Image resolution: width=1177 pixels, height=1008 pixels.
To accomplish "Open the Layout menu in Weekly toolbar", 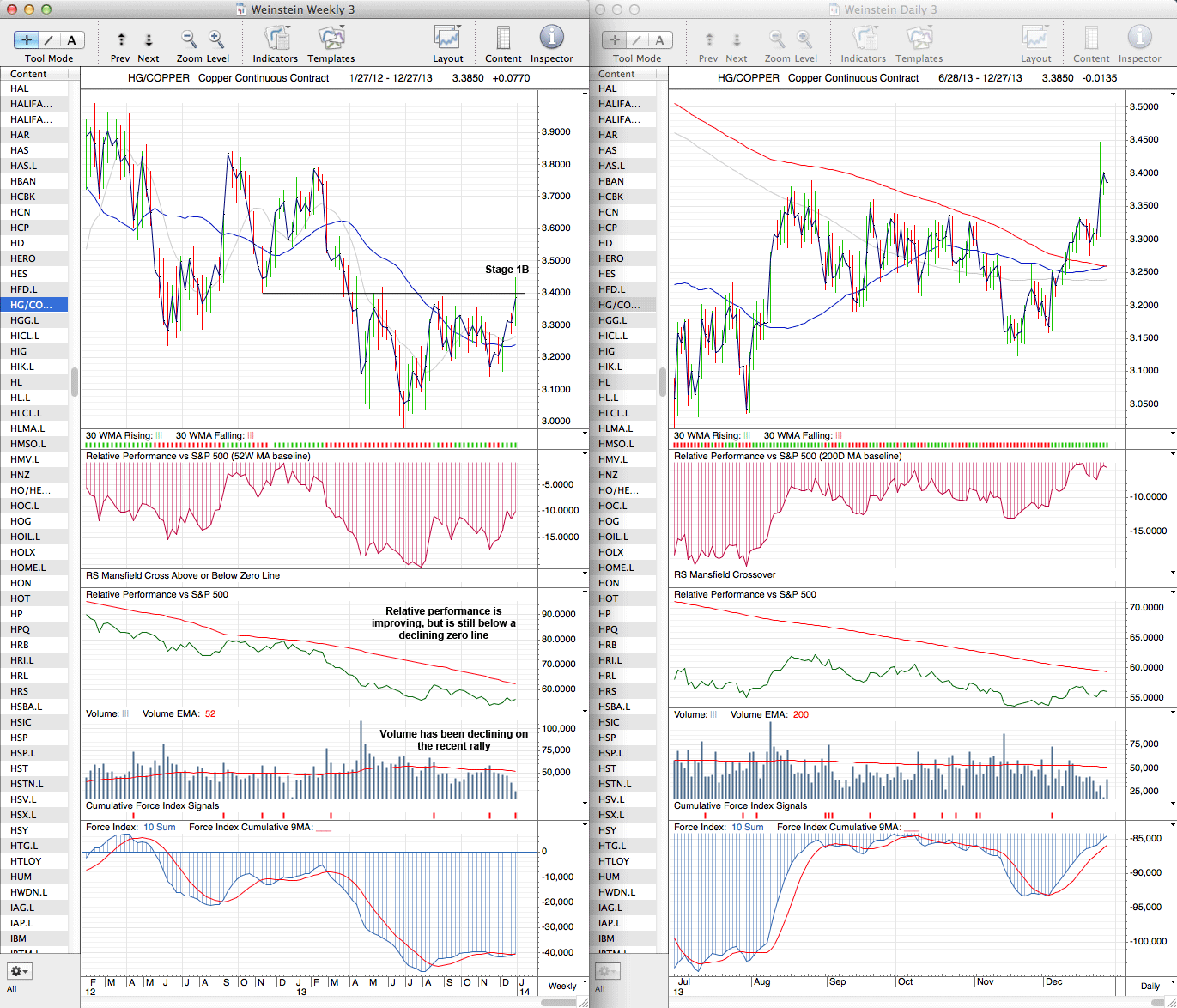I will coord(447,39).
